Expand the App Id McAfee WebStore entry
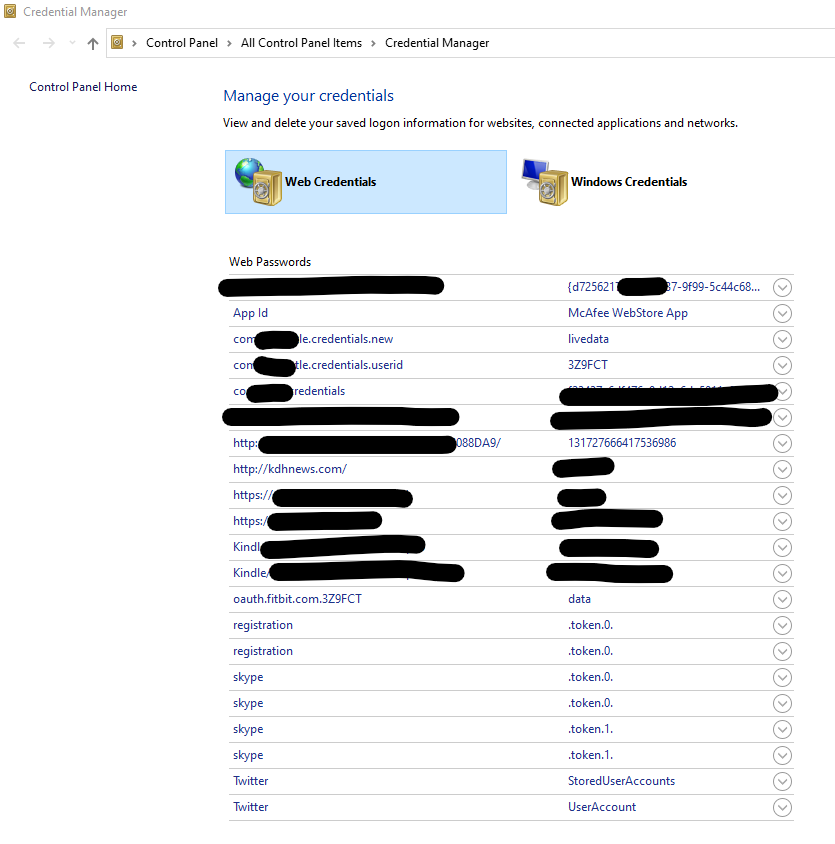Viewport: 835px width, 844px height. [782, 313]
